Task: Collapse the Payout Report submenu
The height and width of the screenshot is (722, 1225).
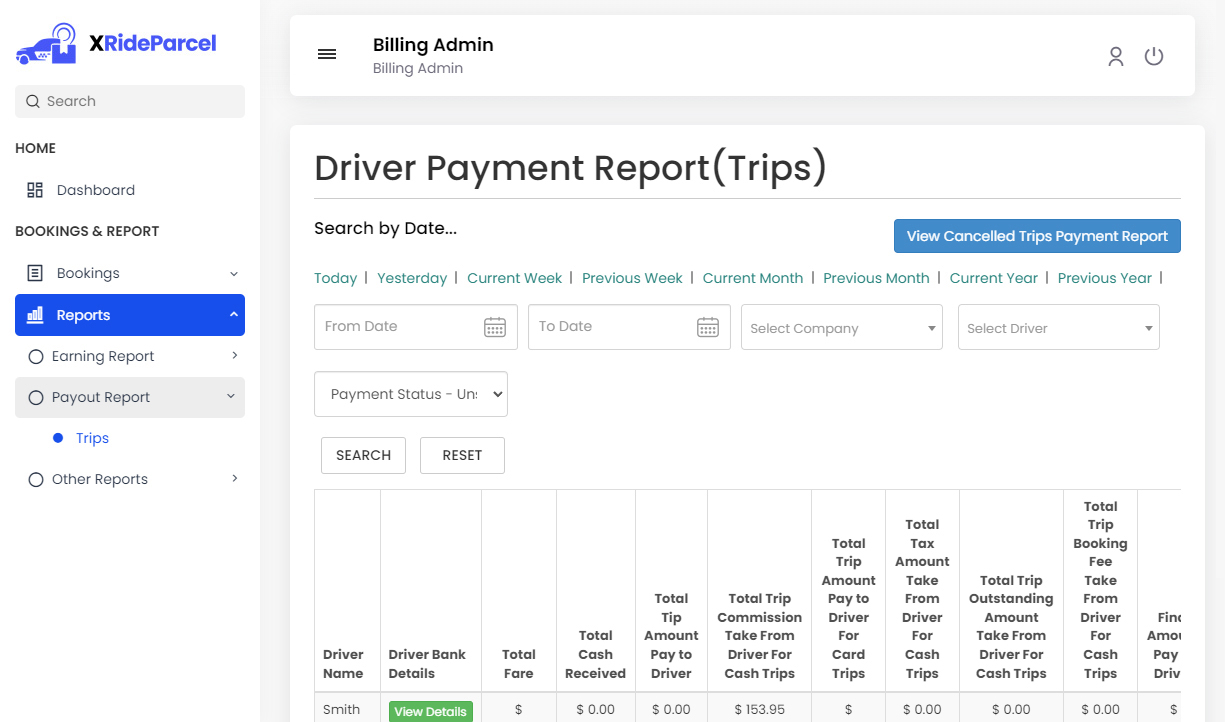Action: point(231,397)
